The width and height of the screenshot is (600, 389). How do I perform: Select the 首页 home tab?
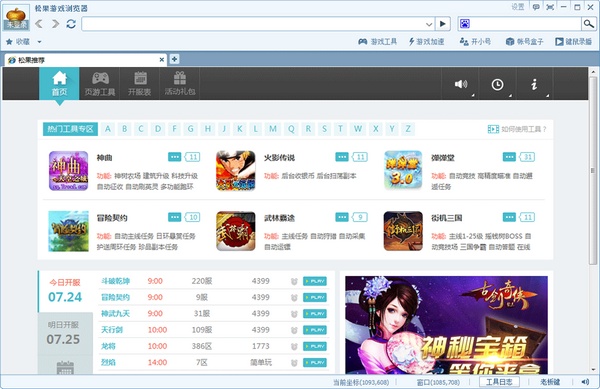coord(59,83)
